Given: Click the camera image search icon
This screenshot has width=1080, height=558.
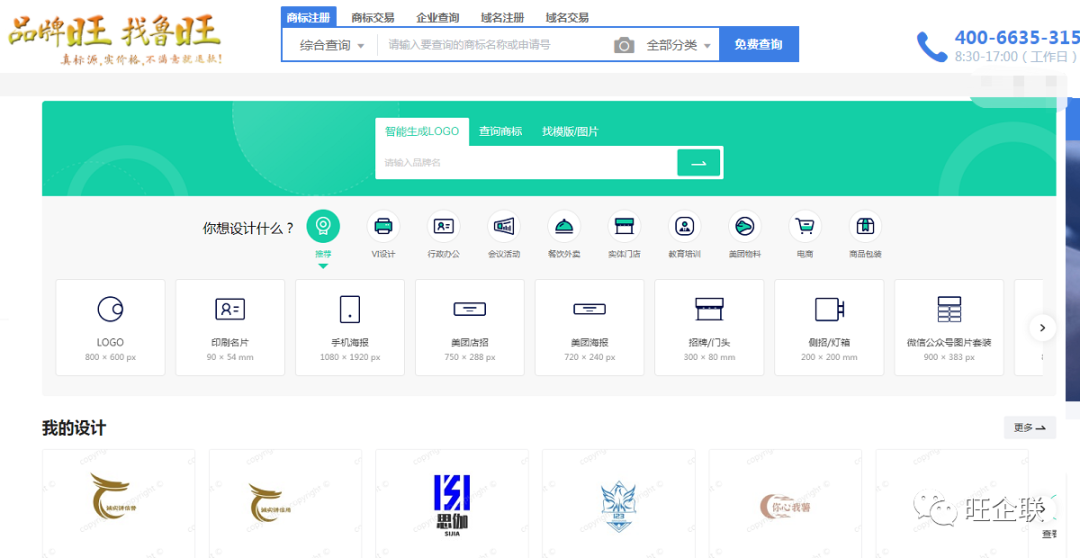Looking at the screenshot, I should tap(624, 45).
